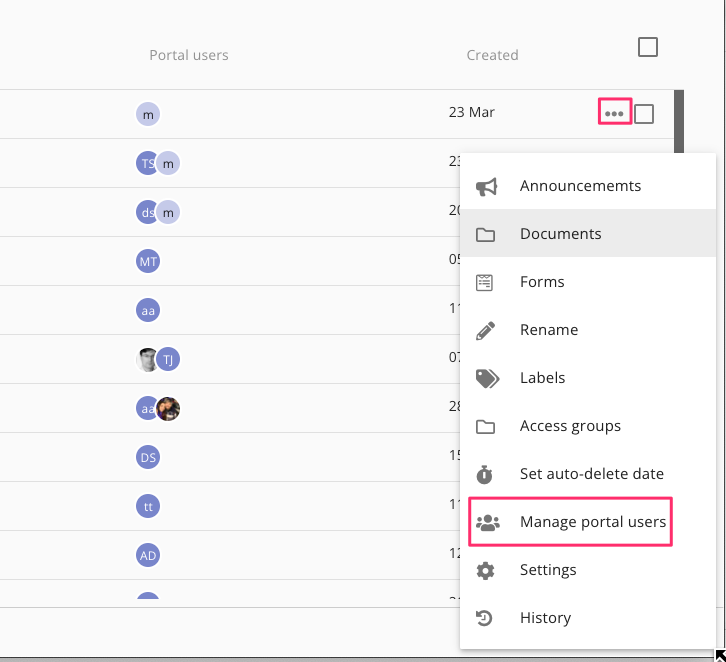Screen dimensions: 726x662
Task: Click the AD portal user avatar
Action: tap(148, 554)
